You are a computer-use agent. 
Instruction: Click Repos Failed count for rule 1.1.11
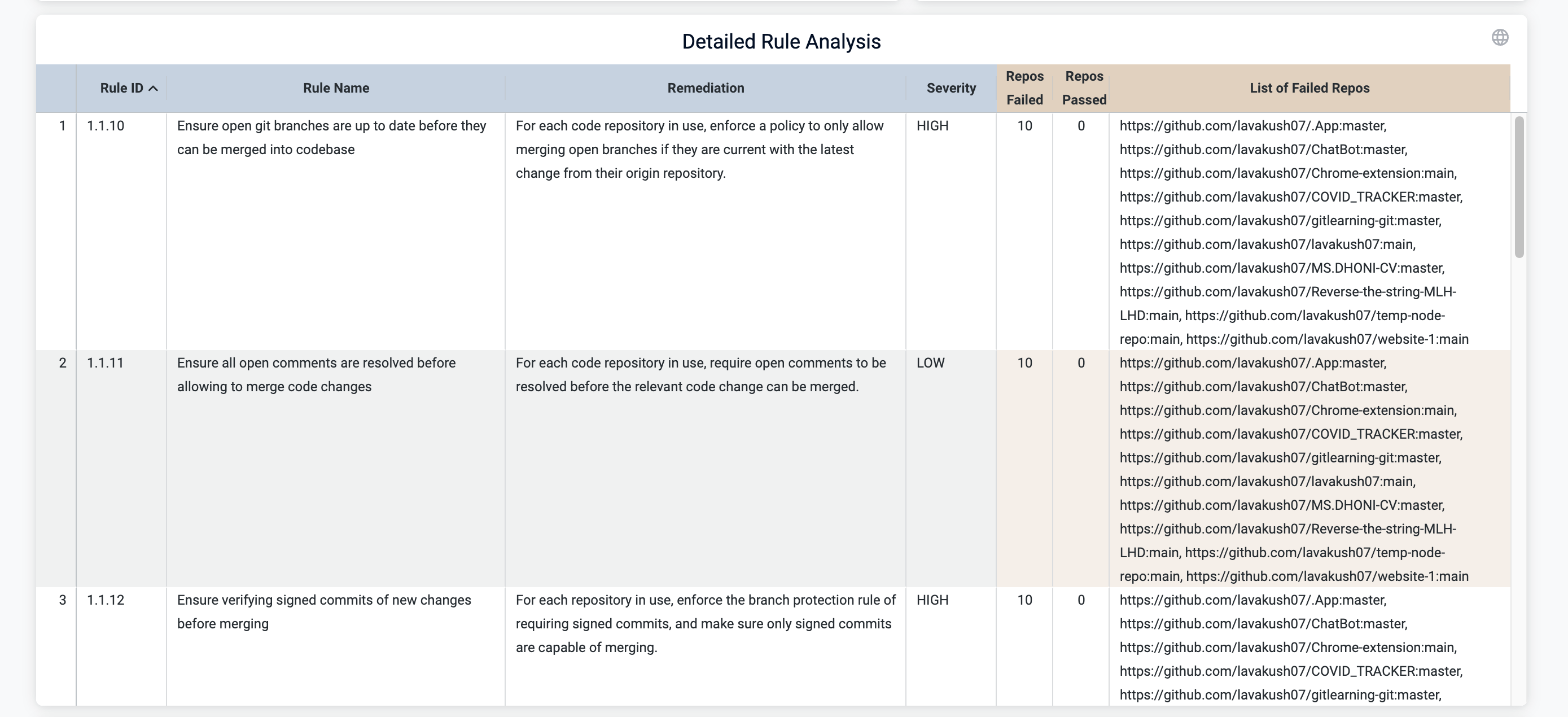tap(1024, 364)
